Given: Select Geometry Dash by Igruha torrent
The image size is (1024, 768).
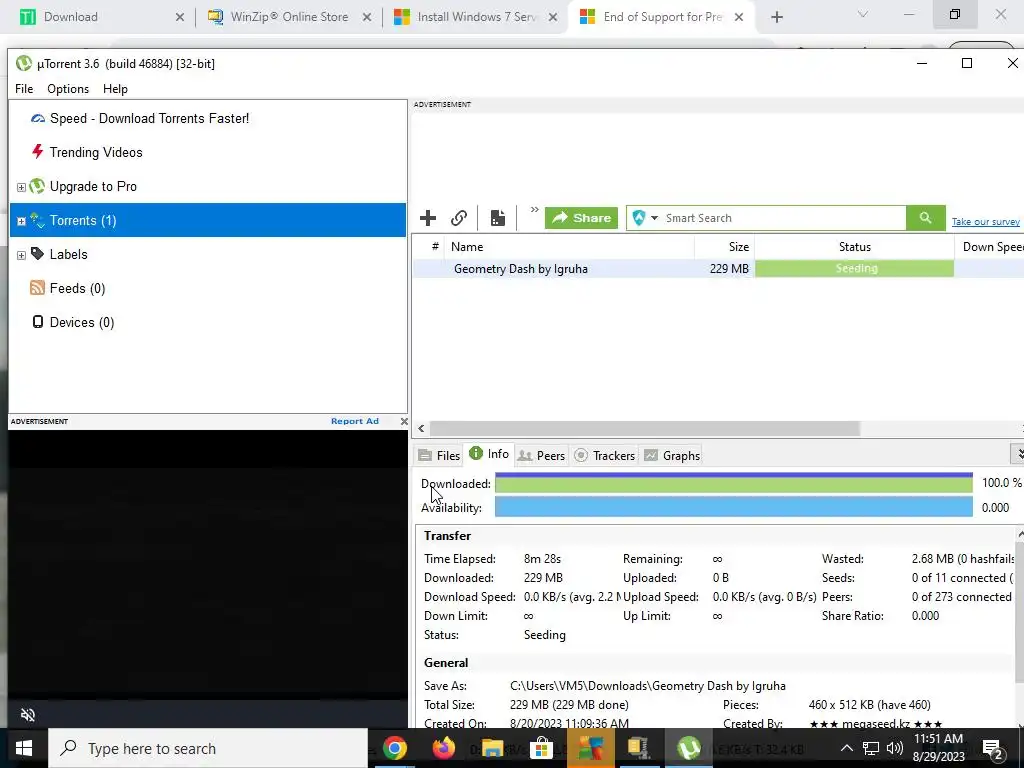Looking at the screenshot, I should (520, 268).
